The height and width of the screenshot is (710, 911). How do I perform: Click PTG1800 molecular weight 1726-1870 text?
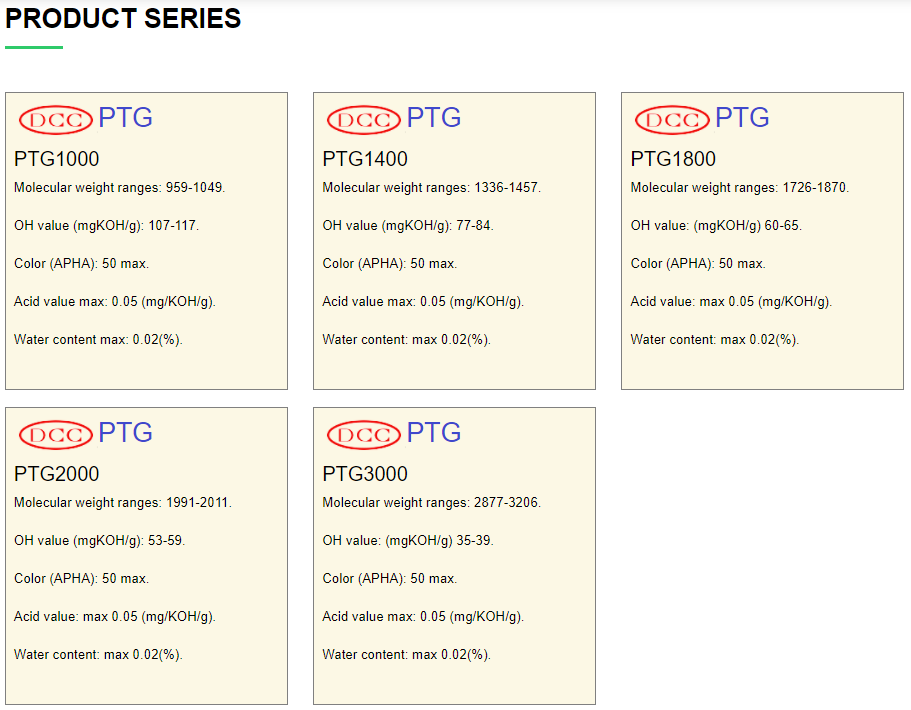point(740,188)
